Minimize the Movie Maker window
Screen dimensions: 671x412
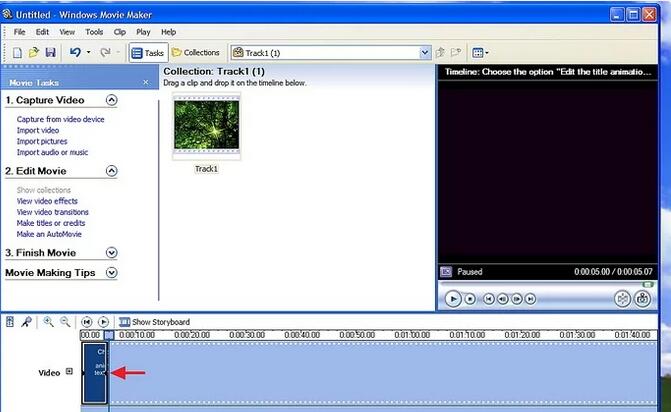pyautogui.click(x=617, y=15)
